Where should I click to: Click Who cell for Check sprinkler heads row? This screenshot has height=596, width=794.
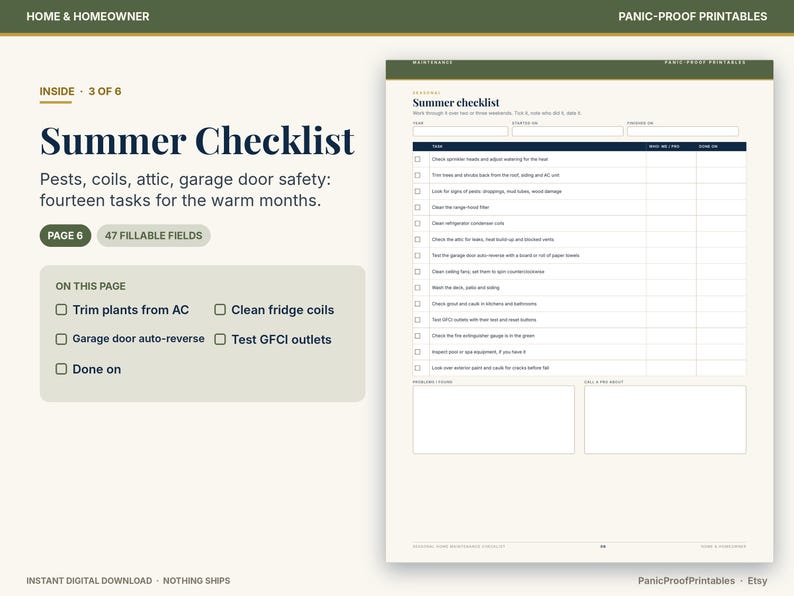tap(671, 159)
